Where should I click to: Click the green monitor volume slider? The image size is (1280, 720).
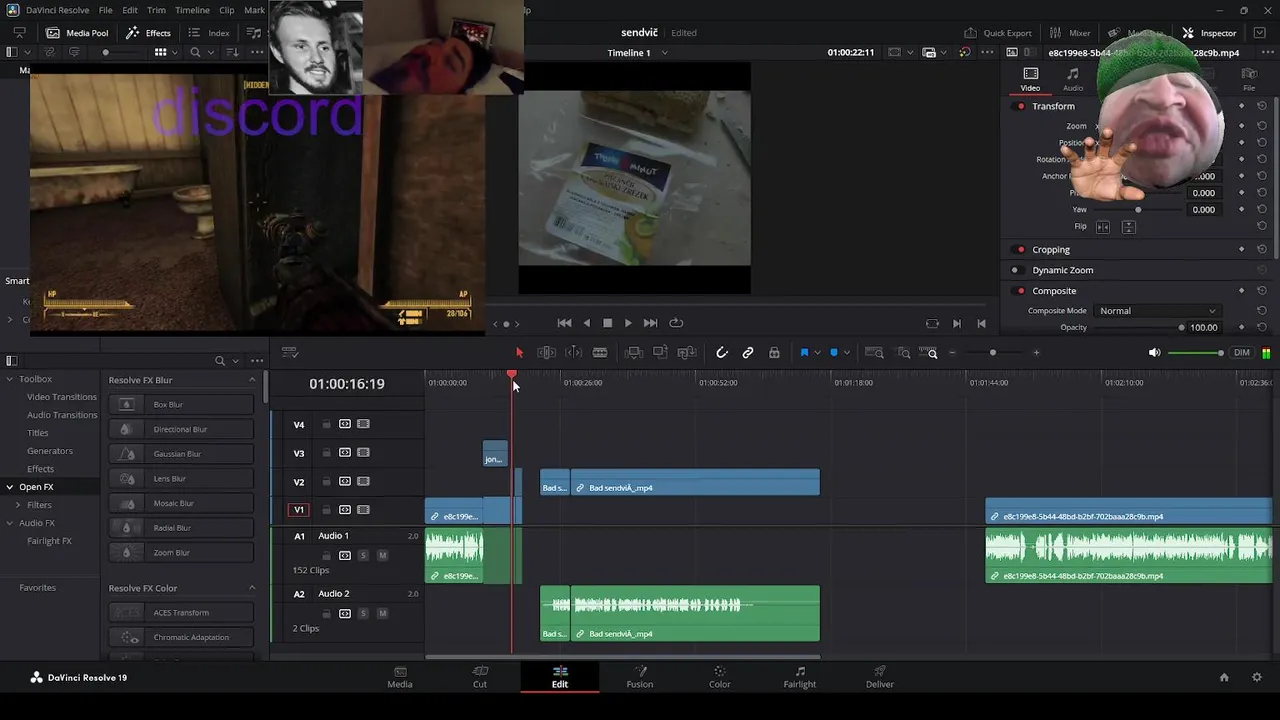[1195, 352]
